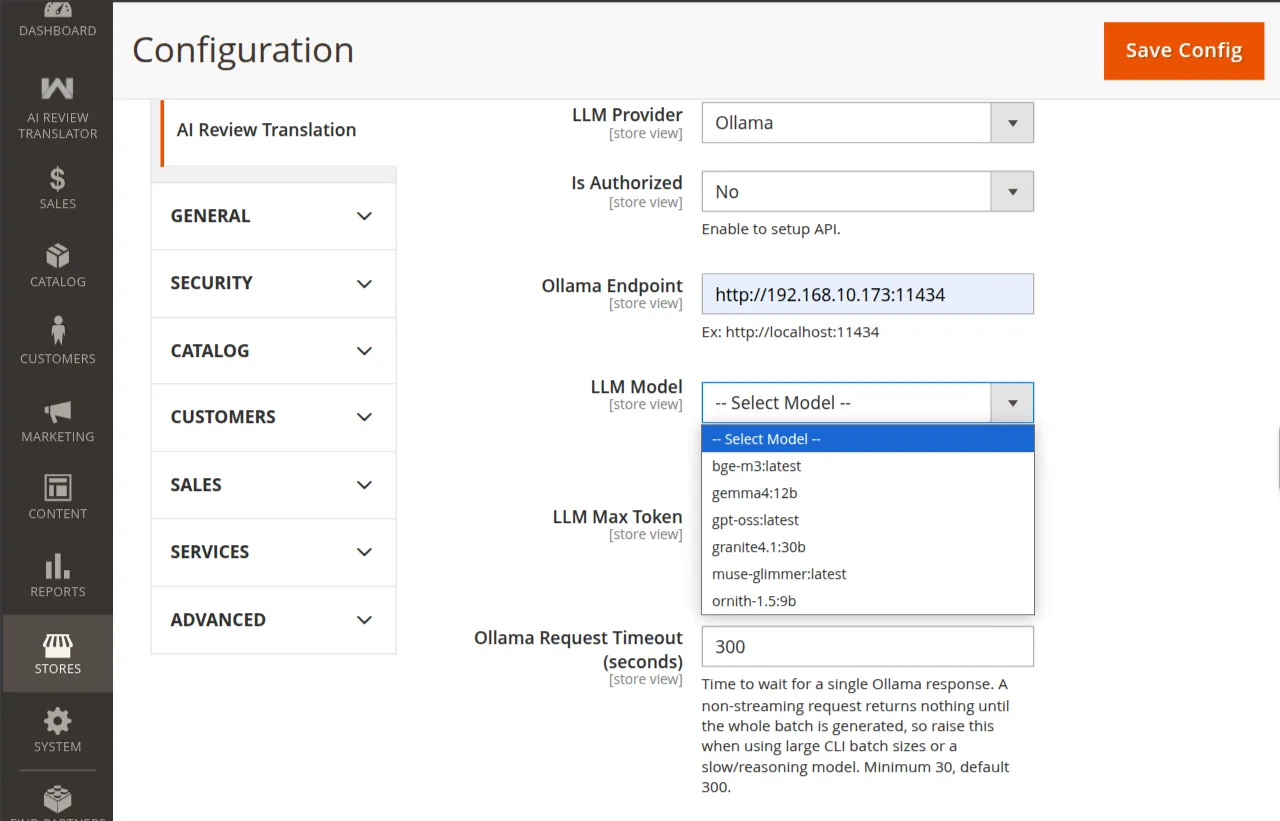This screenshot has height=821, width=1280.
Task: Select ornith-1.5:9b from the model list
Action: 867,601
